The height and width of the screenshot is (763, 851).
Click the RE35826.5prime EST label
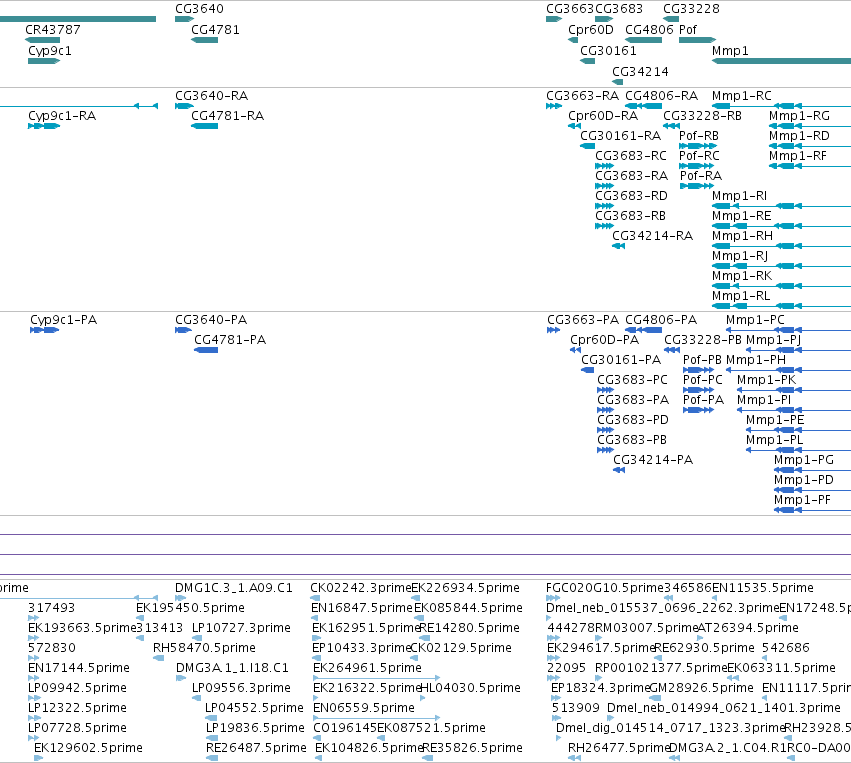pos(472,748)
